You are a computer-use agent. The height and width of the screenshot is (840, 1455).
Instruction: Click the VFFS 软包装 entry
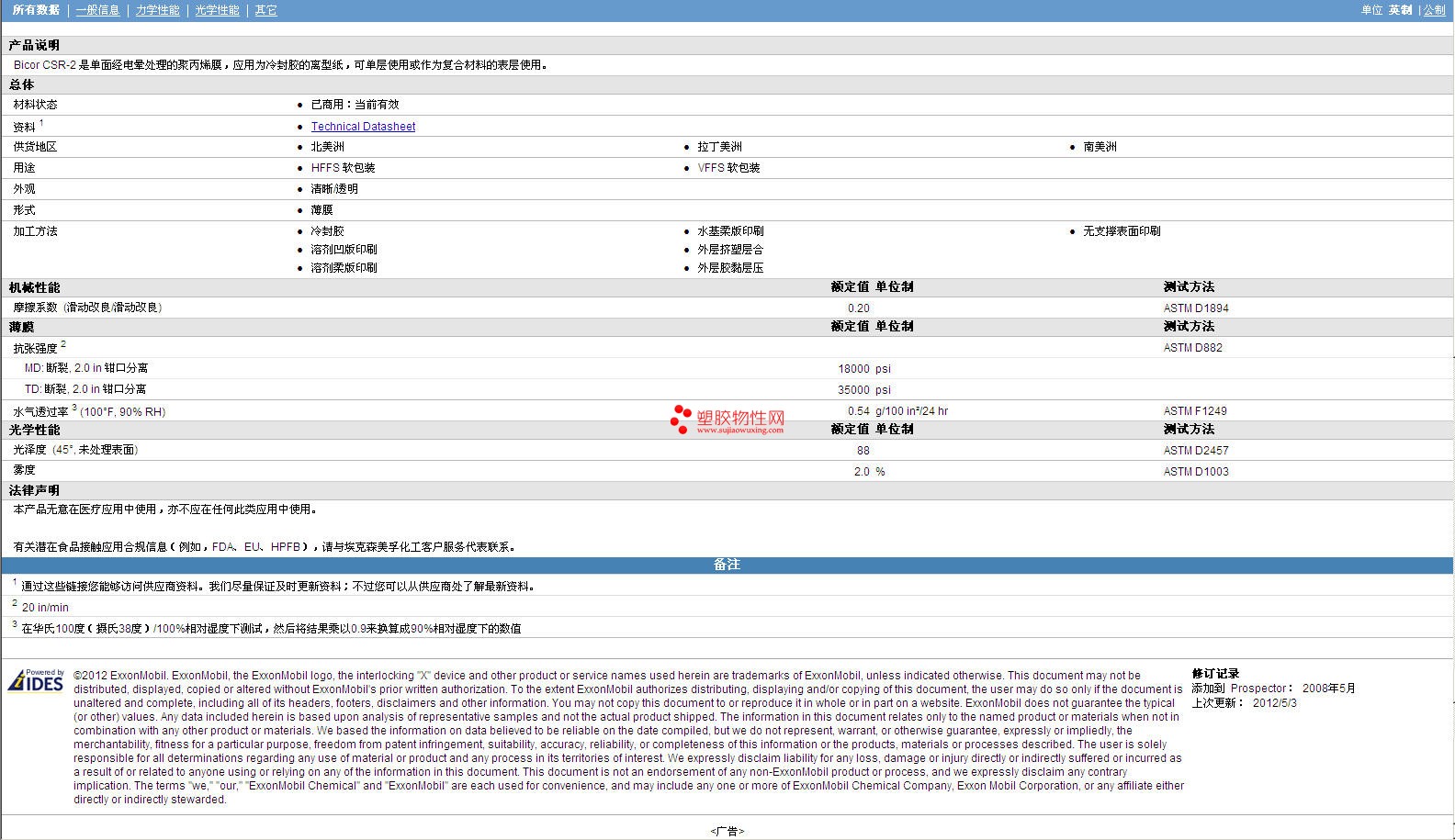[728, 168]
